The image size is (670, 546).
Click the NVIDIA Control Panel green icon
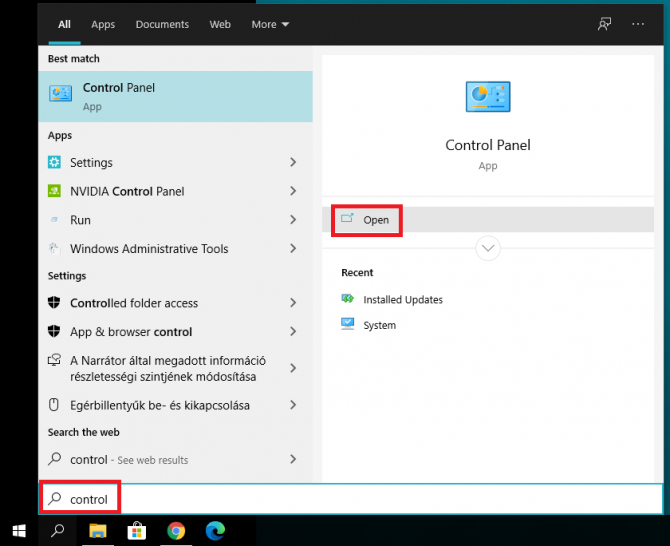tap(54, 191)
